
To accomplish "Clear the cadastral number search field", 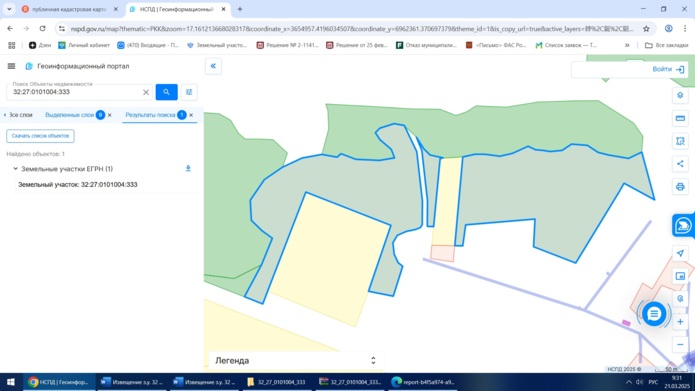I will coord(146,92).
